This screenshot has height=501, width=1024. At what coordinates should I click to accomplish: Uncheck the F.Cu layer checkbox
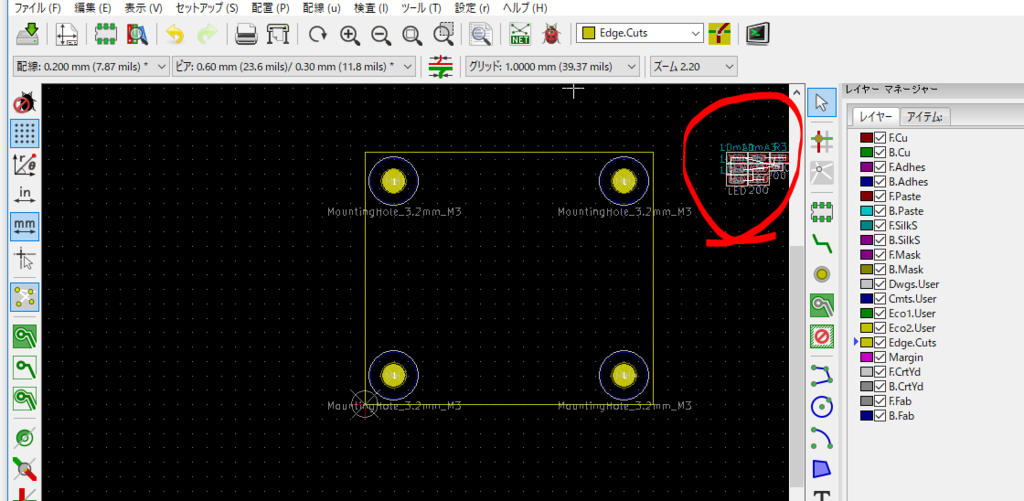tap(880, 138)
